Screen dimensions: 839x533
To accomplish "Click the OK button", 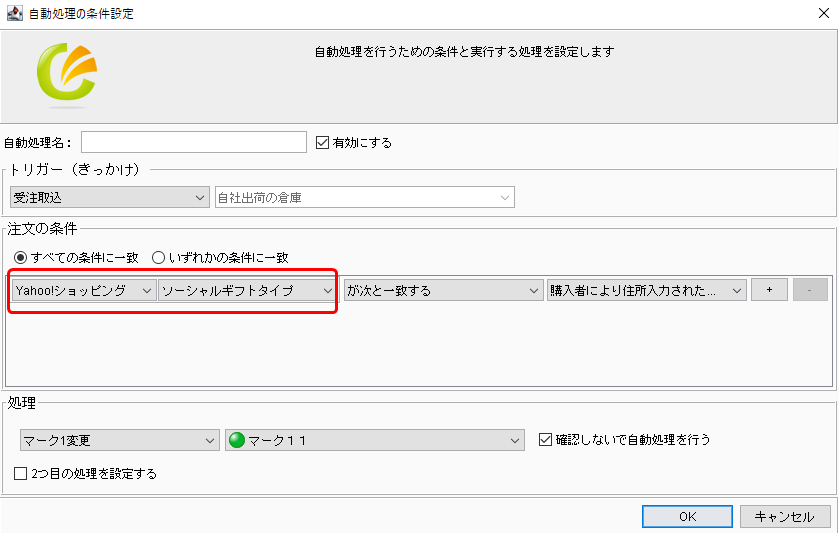I will coord(686,517).
